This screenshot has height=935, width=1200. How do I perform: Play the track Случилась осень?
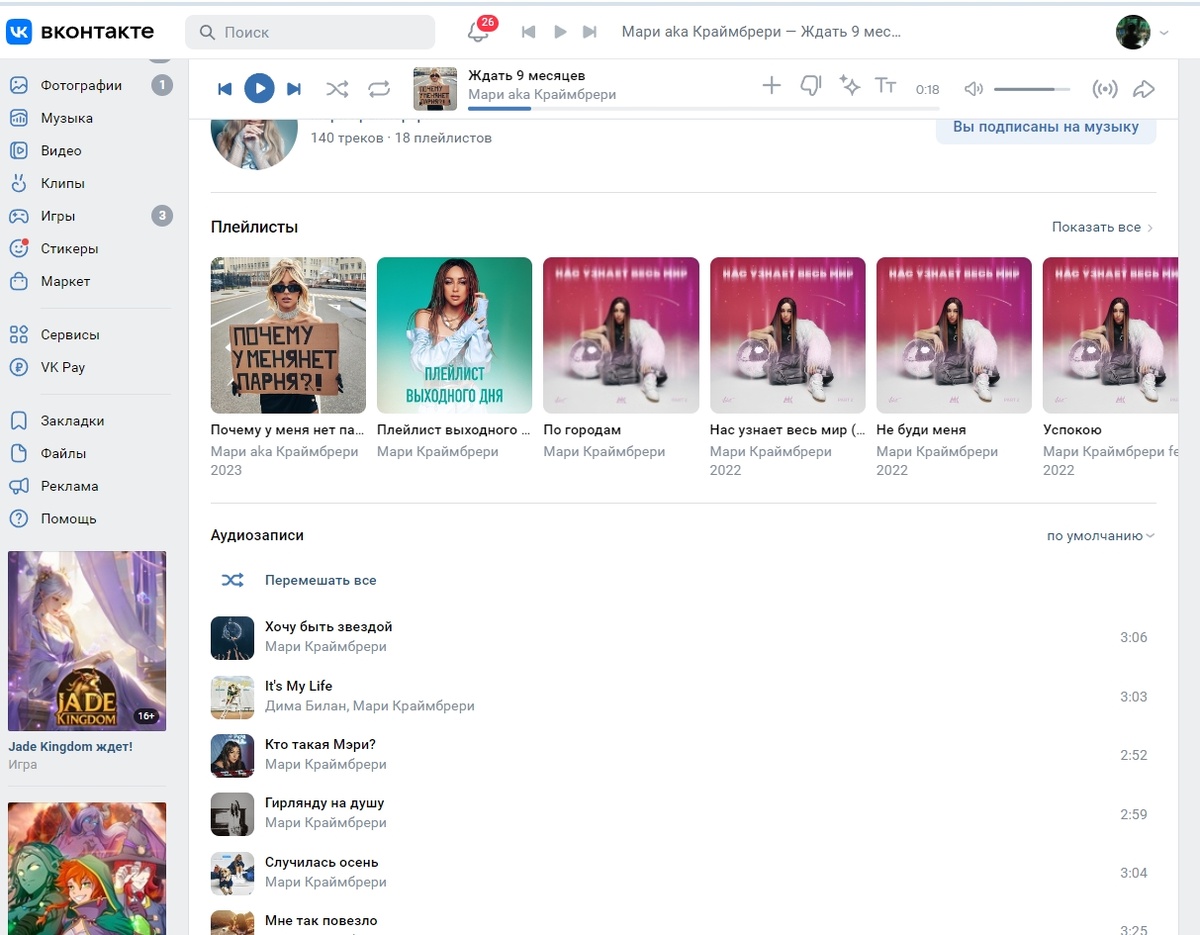coord(683,872)
